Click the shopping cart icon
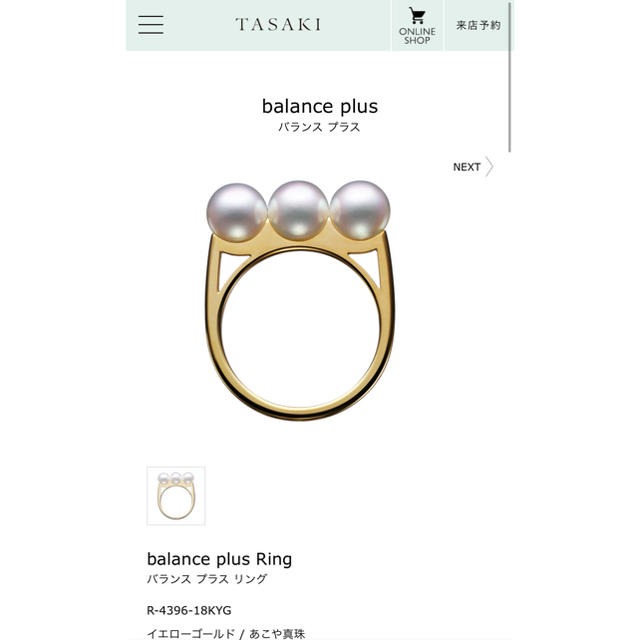The image size is (640, 640). pos(417,16)
